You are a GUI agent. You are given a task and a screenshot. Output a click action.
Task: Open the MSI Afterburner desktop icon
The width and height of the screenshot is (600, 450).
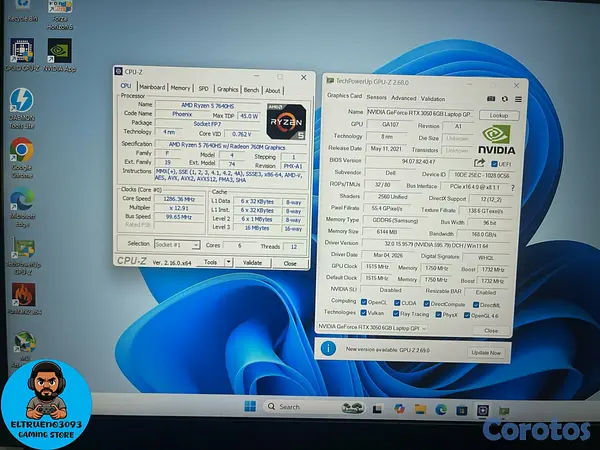tap(25, 346)
